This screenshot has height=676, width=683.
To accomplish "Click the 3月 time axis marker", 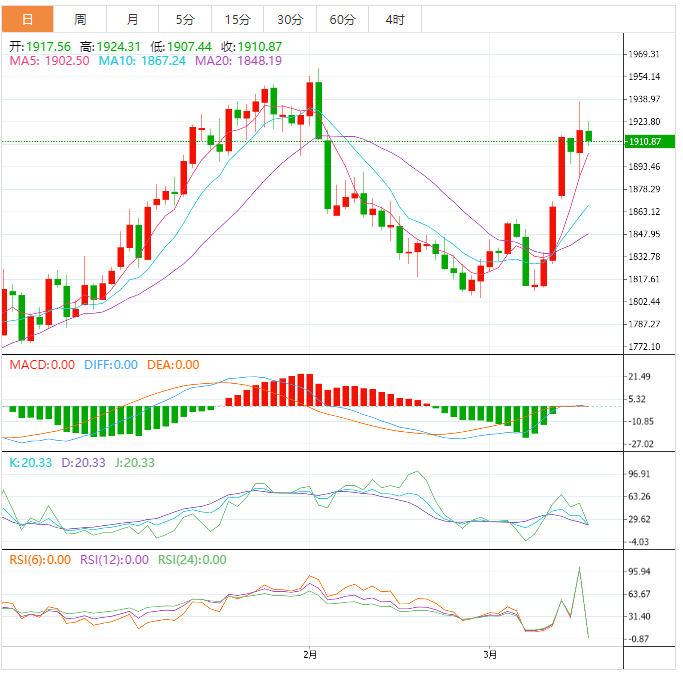I will coord(489,656).
